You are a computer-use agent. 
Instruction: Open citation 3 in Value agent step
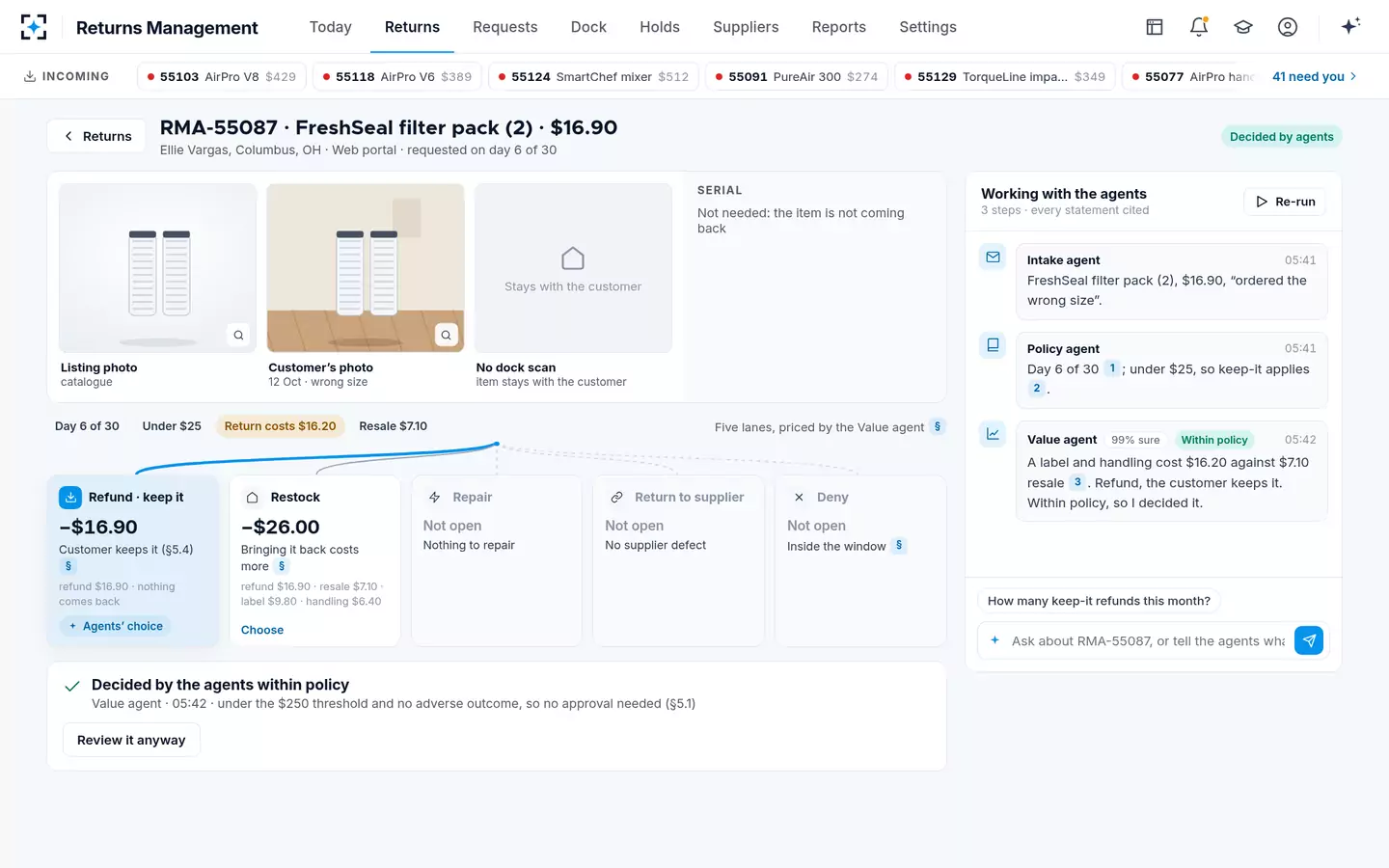click(x=1077, y=482)
